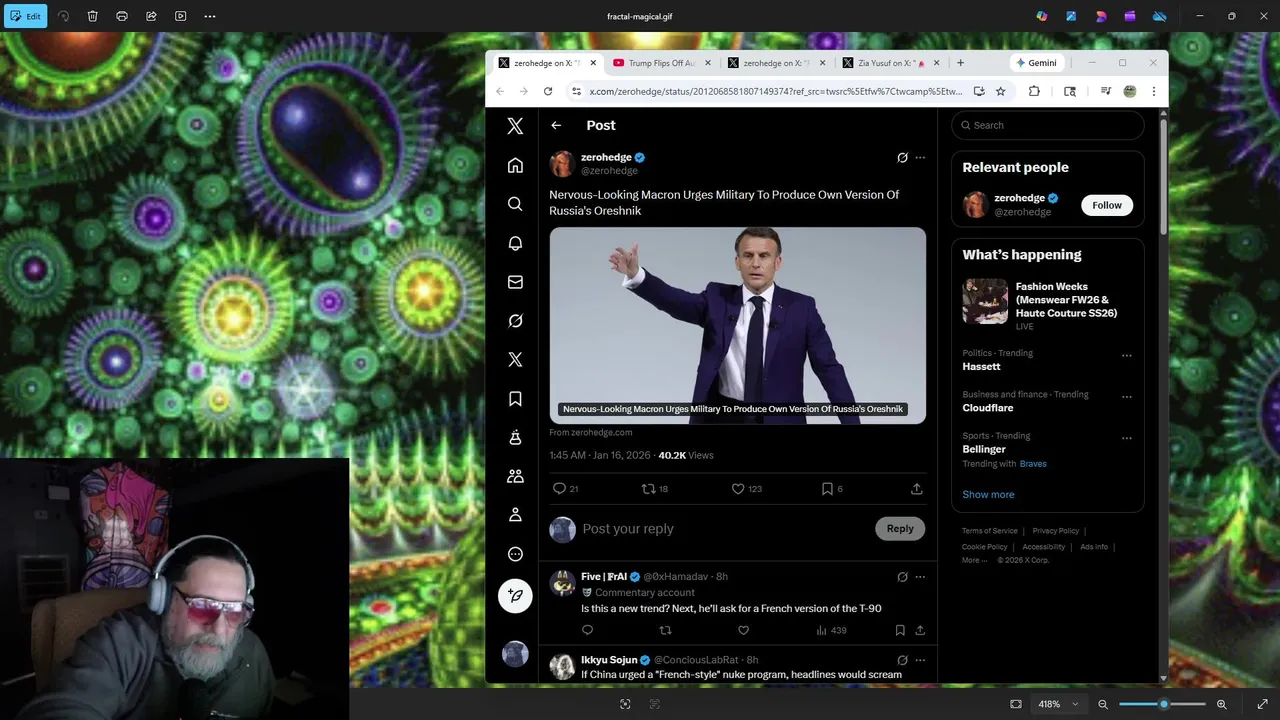Open Designer icon in Photos title bar
The image size is (1280, 720).
pyautogui.click(x=1071, y=16)
